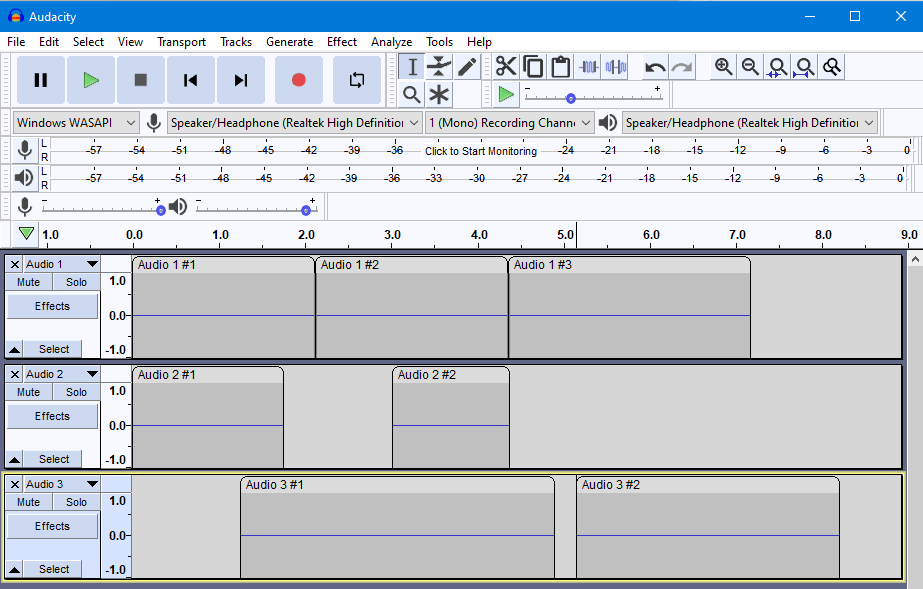Viewport: 923px width, 589px height.
Task: Open Effects for Audio 3 track
Action: pyautogui.click(x=52, y=527)
